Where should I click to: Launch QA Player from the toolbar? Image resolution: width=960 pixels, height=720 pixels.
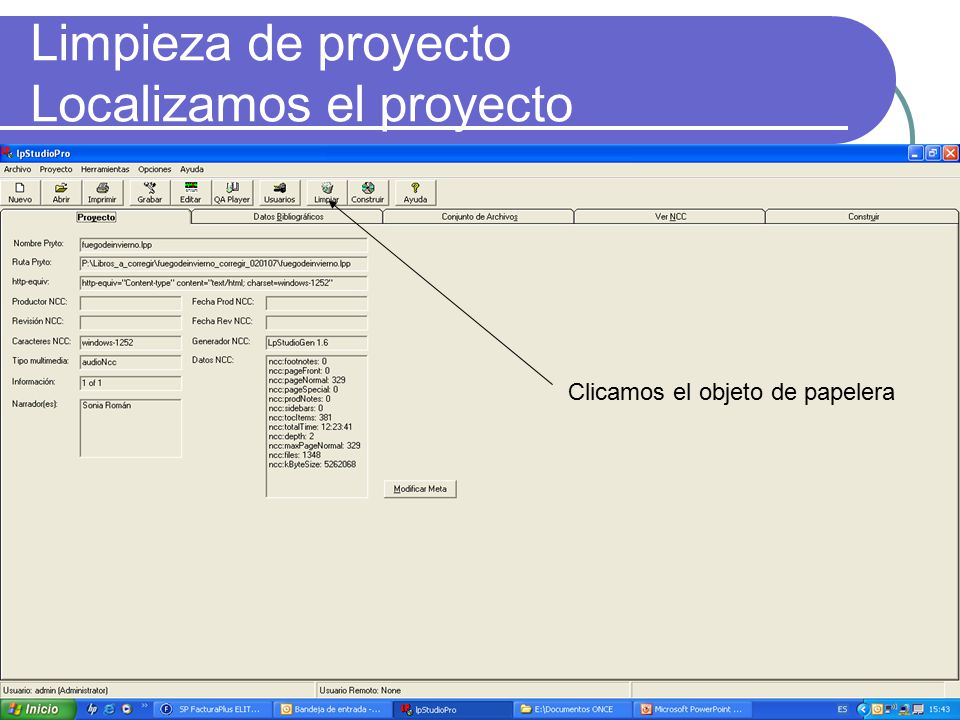point(231,193)
